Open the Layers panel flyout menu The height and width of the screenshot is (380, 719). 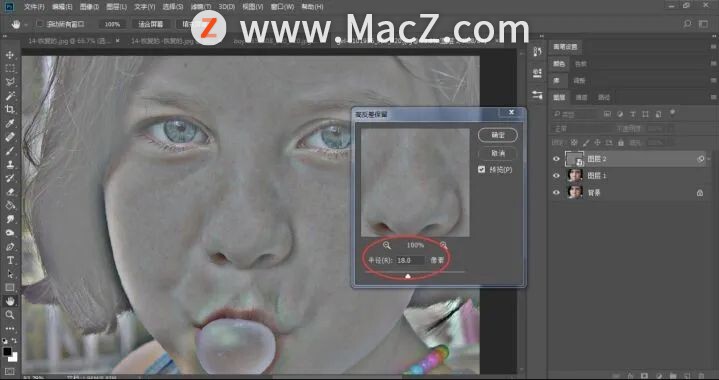pyautogui.click(x=713, y=97)
